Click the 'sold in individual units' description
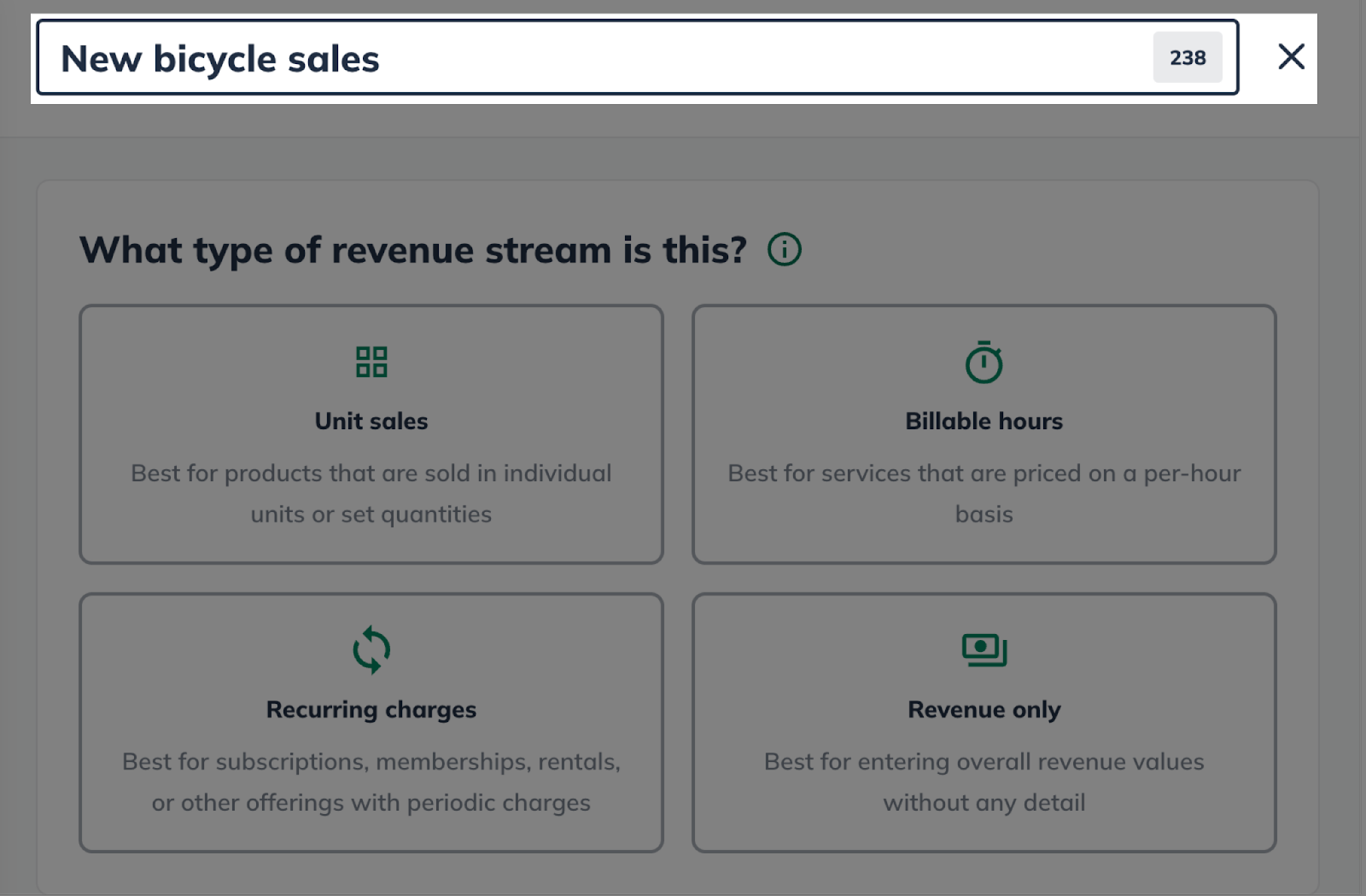 371,493
